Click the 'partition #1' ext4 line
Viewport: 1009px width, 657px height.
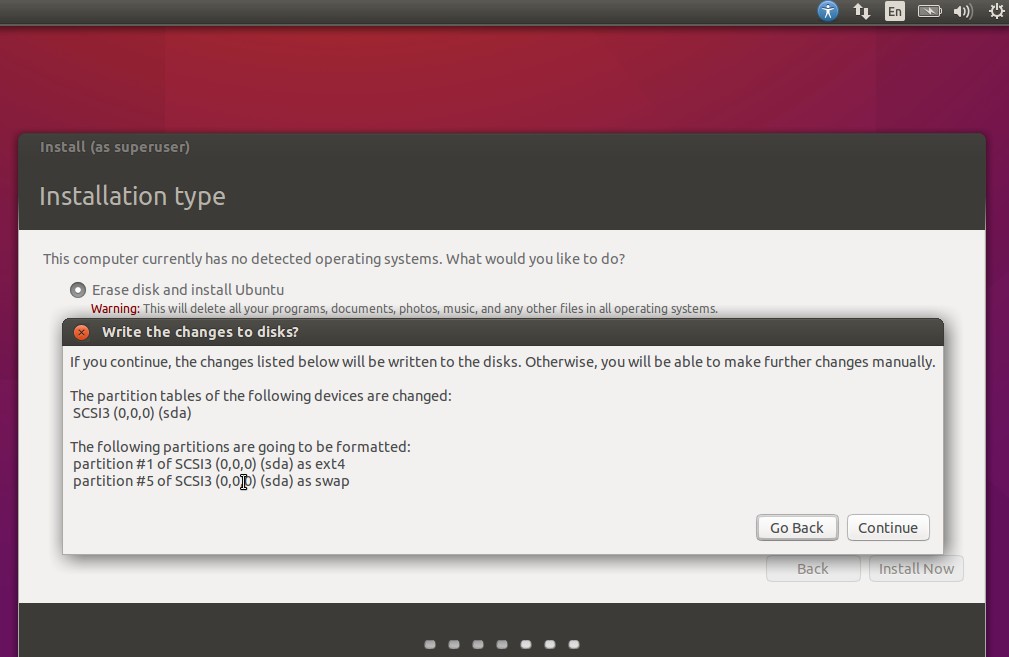[209, 464]
